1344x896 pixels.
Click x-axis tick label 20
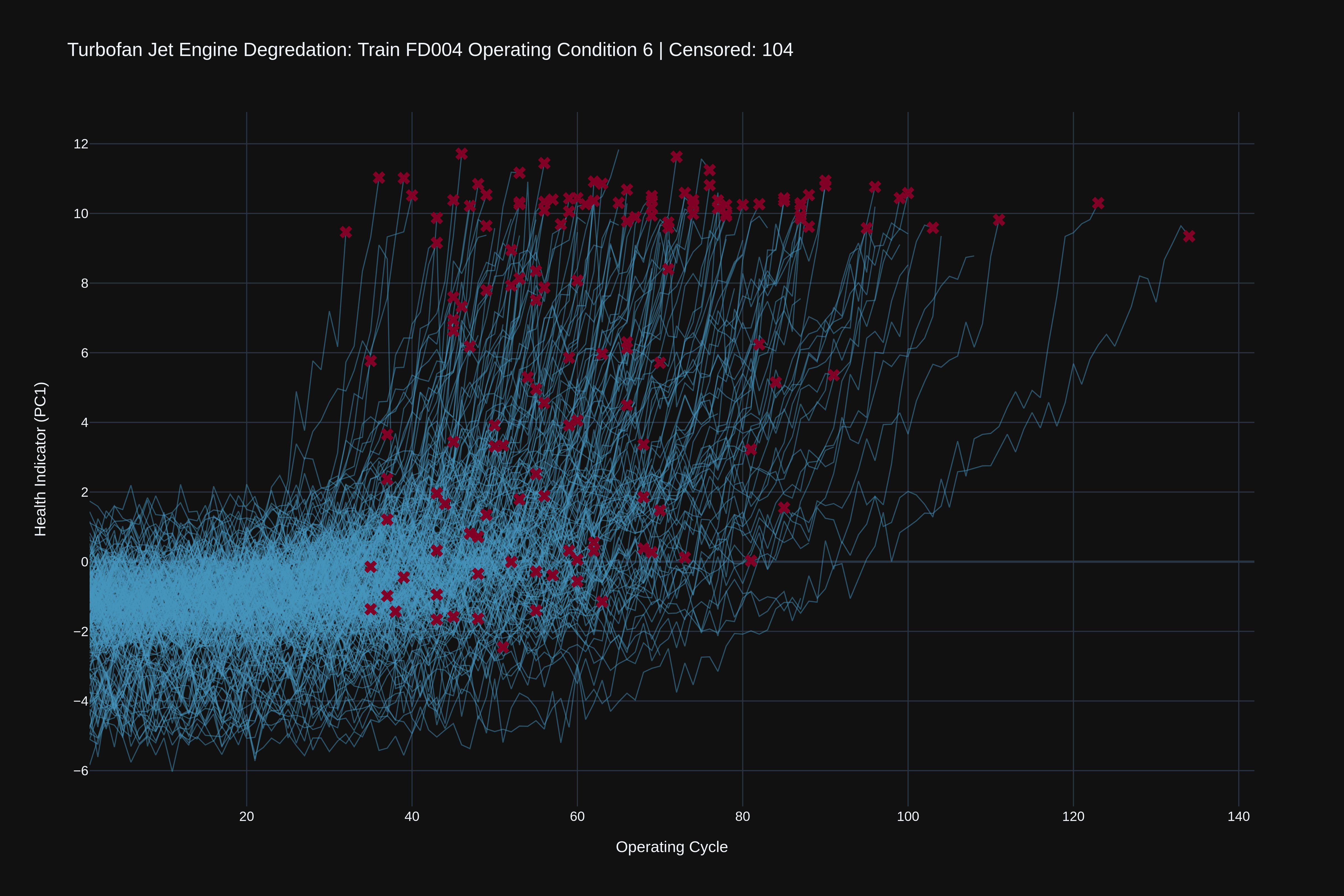(246, 816)
